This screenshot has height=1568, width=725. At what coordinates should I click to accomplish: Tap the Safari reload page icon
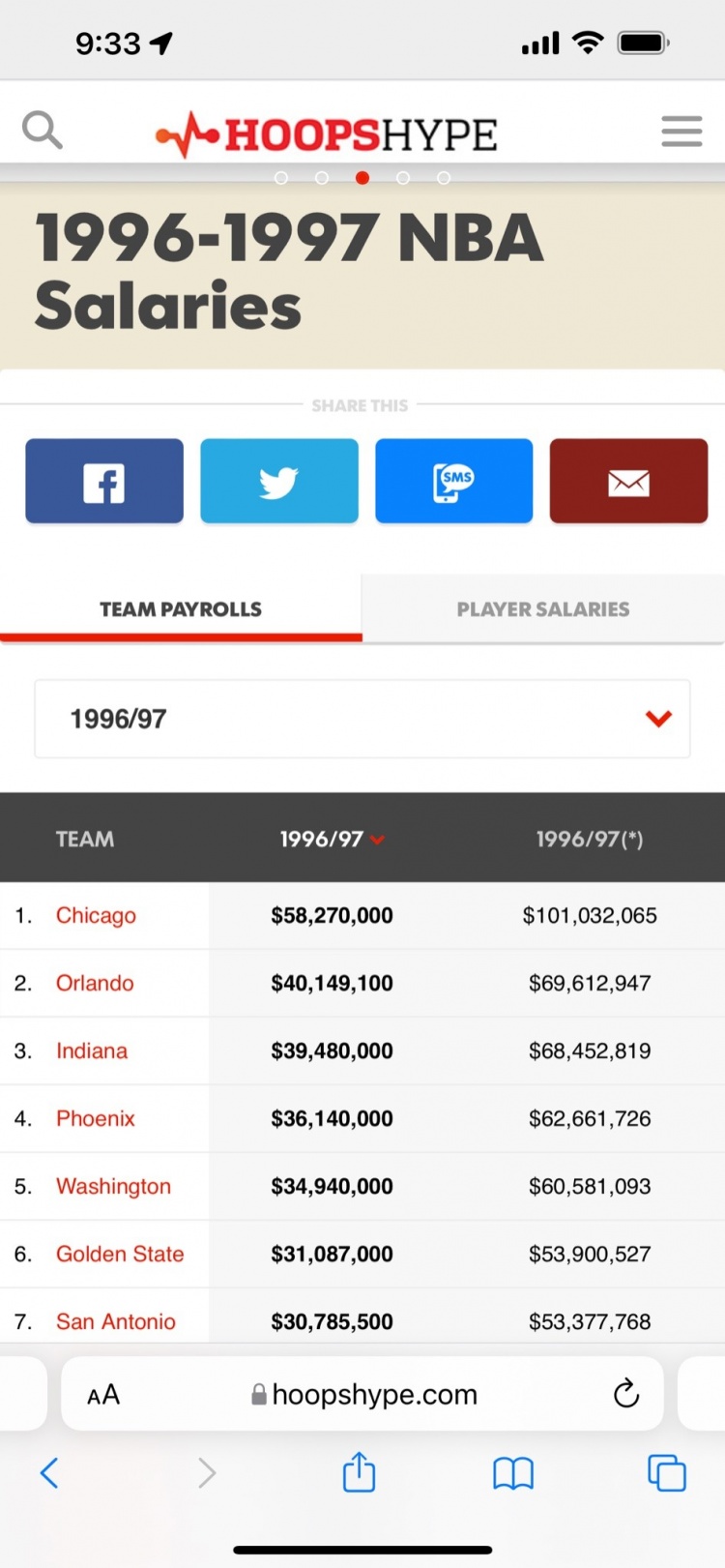tap(626, 1393)
